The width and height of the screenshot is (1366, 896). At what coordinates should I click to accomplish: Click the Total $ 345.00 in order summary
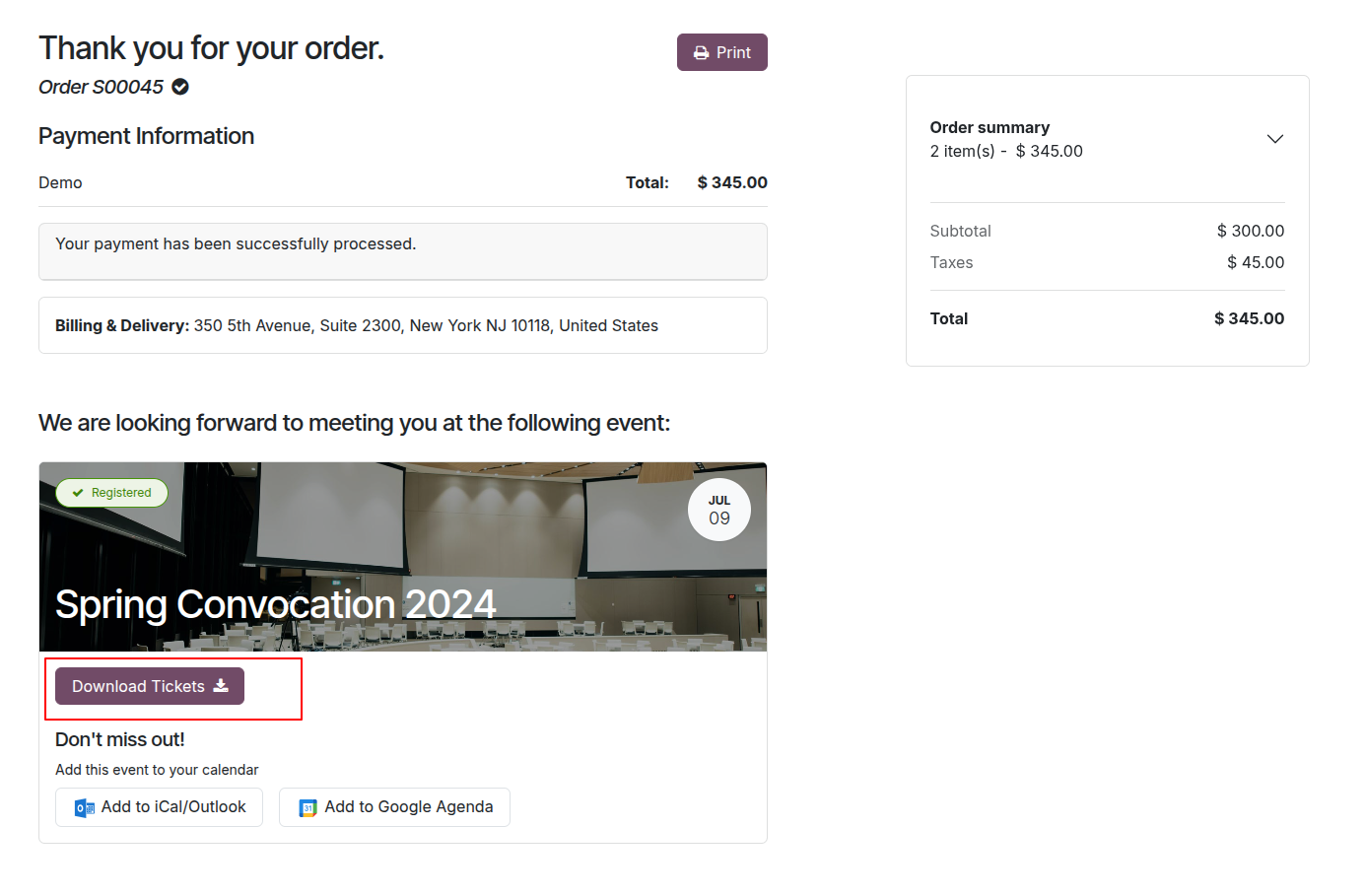click(1248, 318)
